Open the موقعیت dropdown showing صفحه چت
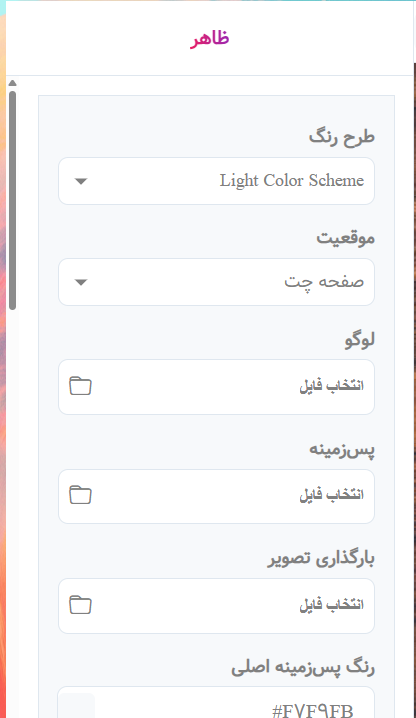Image resolution: width=416 pixels, height=718 pixels. click(216, 282)
